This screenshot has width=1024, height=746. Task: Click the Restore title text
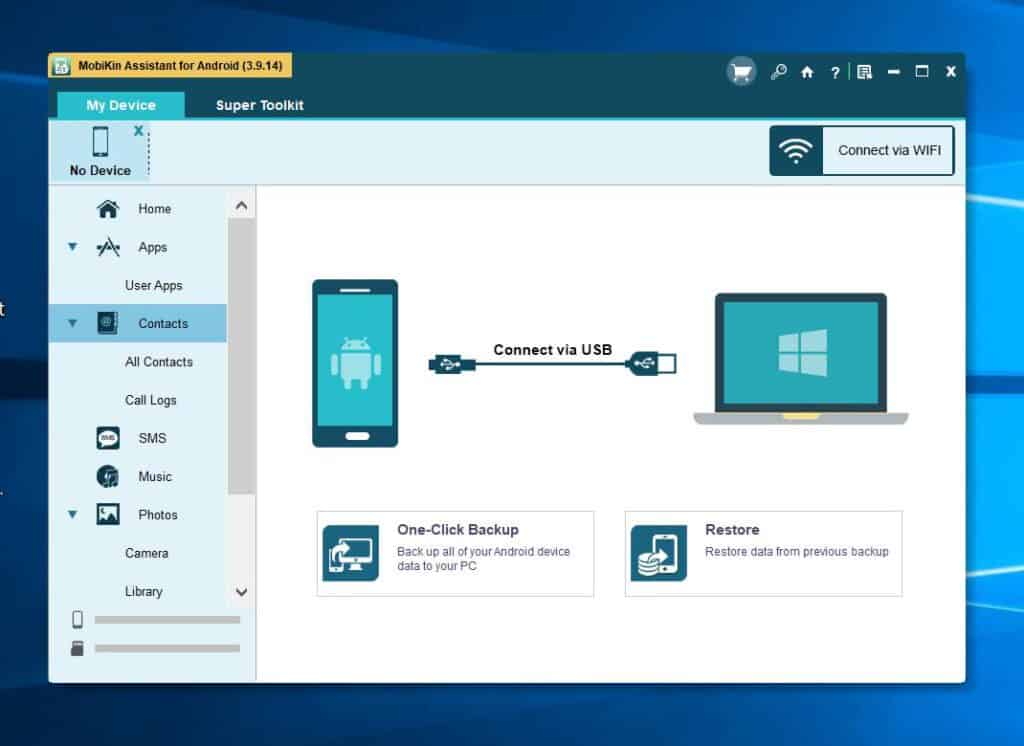[732, 530]
